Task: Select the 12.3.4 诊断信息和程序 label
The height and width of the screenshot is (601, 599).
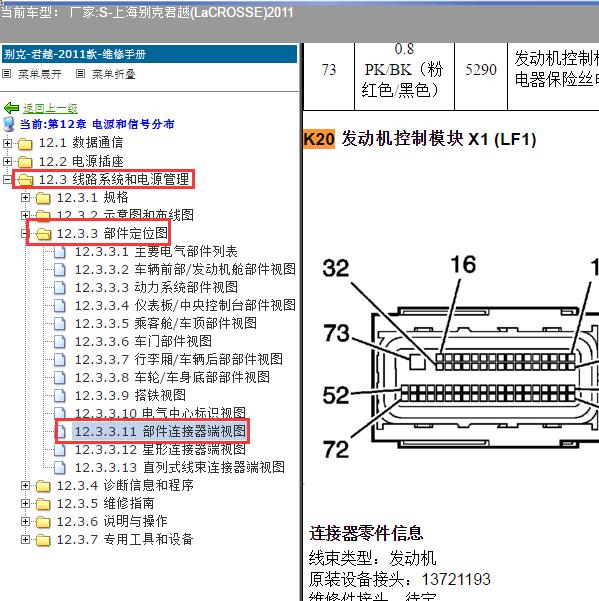Action: click(x=125, y=486)
